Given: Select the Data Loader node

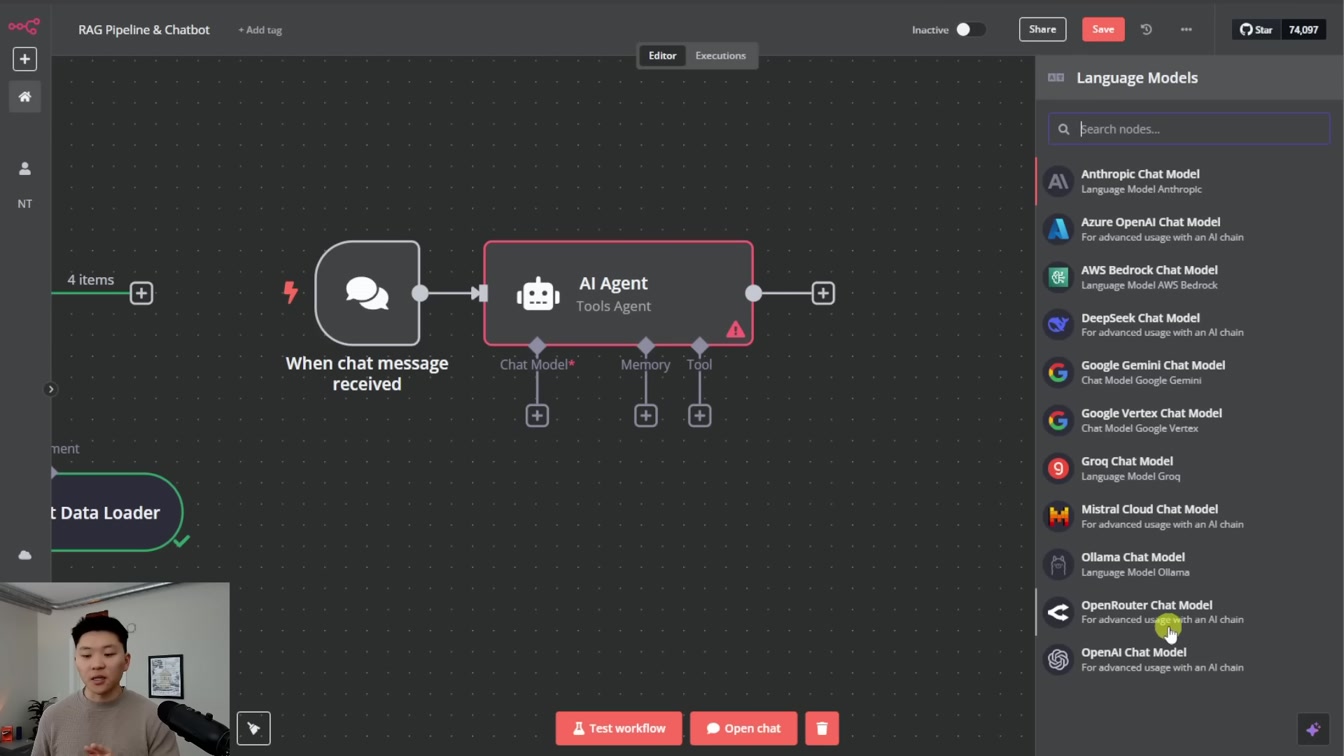Looking at the screenshot, I should (x=117, y=512).
